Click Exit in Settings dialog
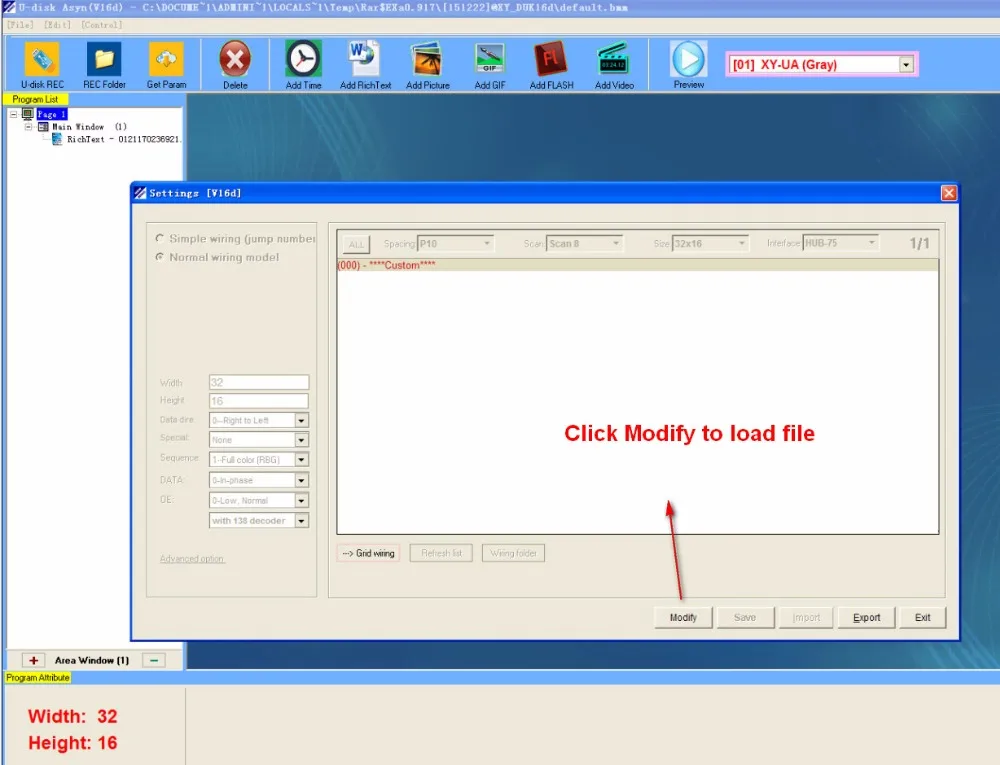1000x765 pixels. coord(922,618)
